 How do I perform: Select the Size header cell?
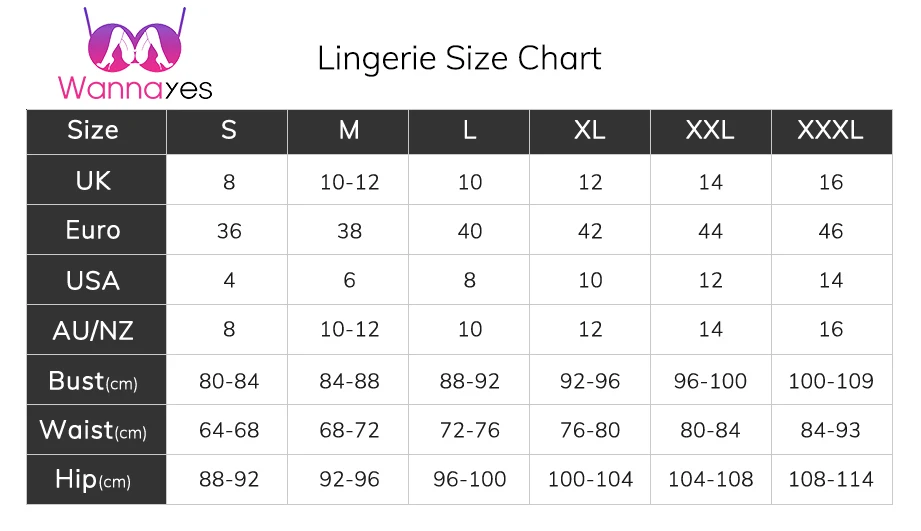pyautogui.click(x=93, y=131)
